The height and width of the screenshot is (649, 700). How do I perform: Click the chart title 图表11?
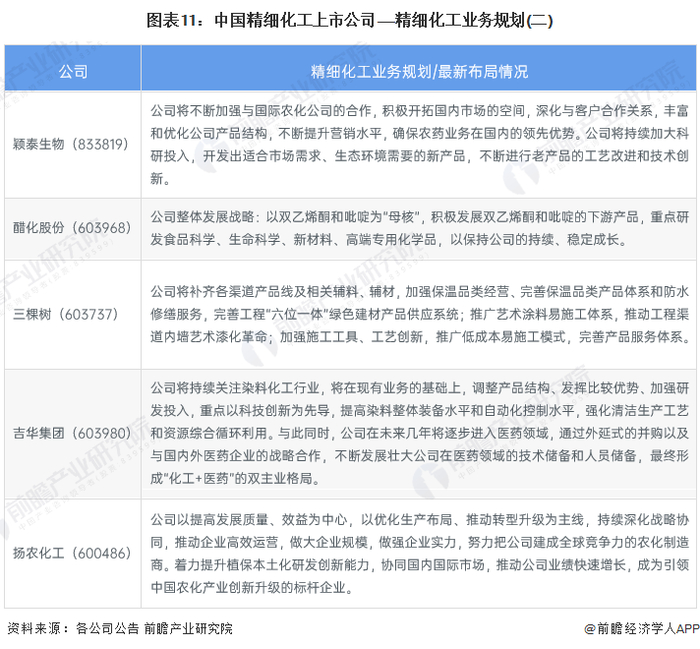pyautogui.click(x=350, y=21)
